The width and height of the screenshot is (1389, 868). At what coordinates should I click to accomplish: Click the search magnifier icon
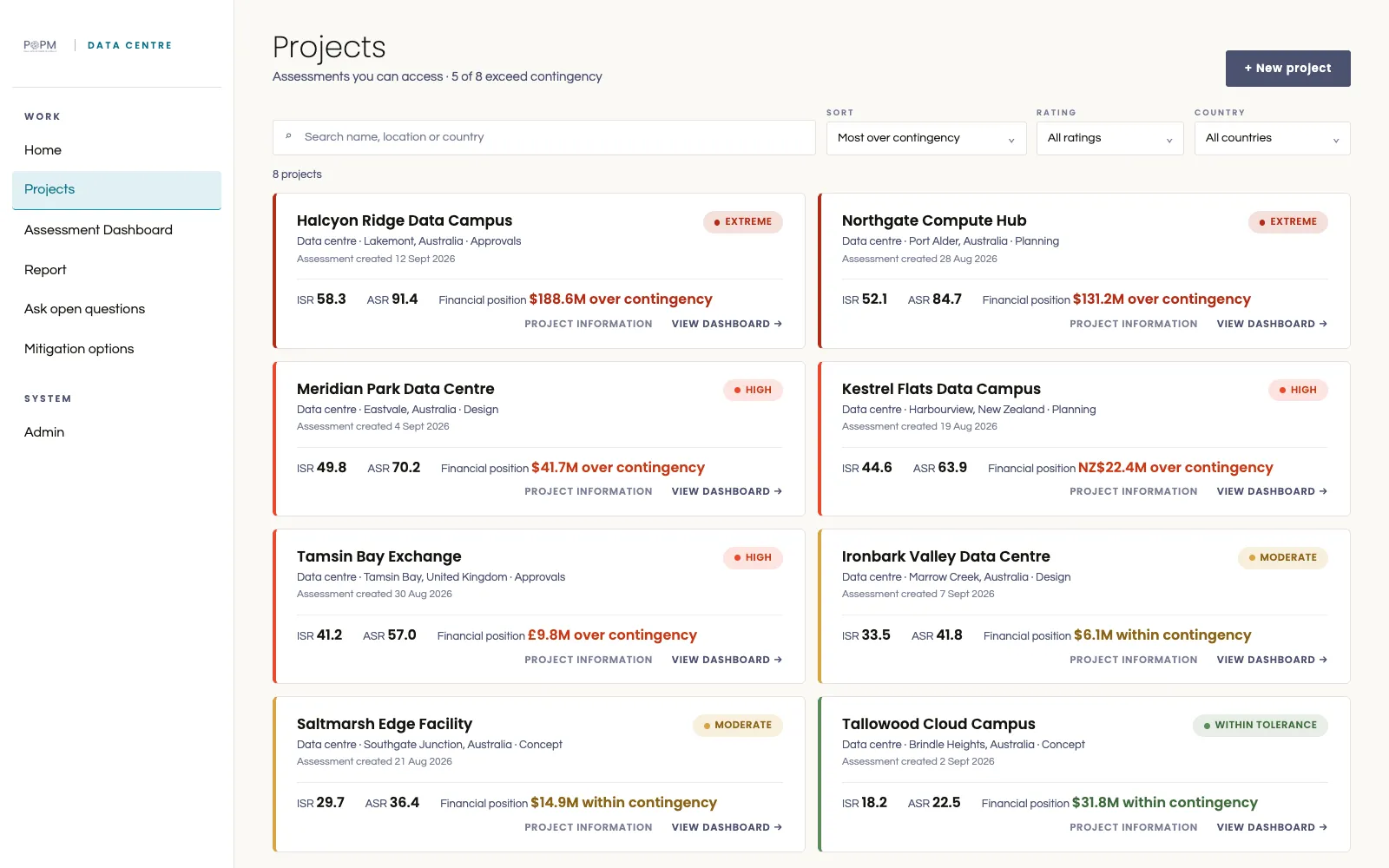click(288, 136)
